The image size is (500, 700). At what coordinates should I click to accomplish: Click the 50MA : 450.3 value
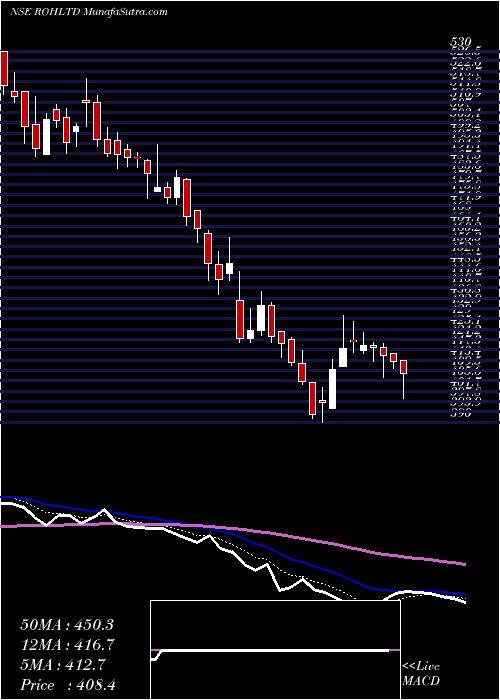[67, 625]
